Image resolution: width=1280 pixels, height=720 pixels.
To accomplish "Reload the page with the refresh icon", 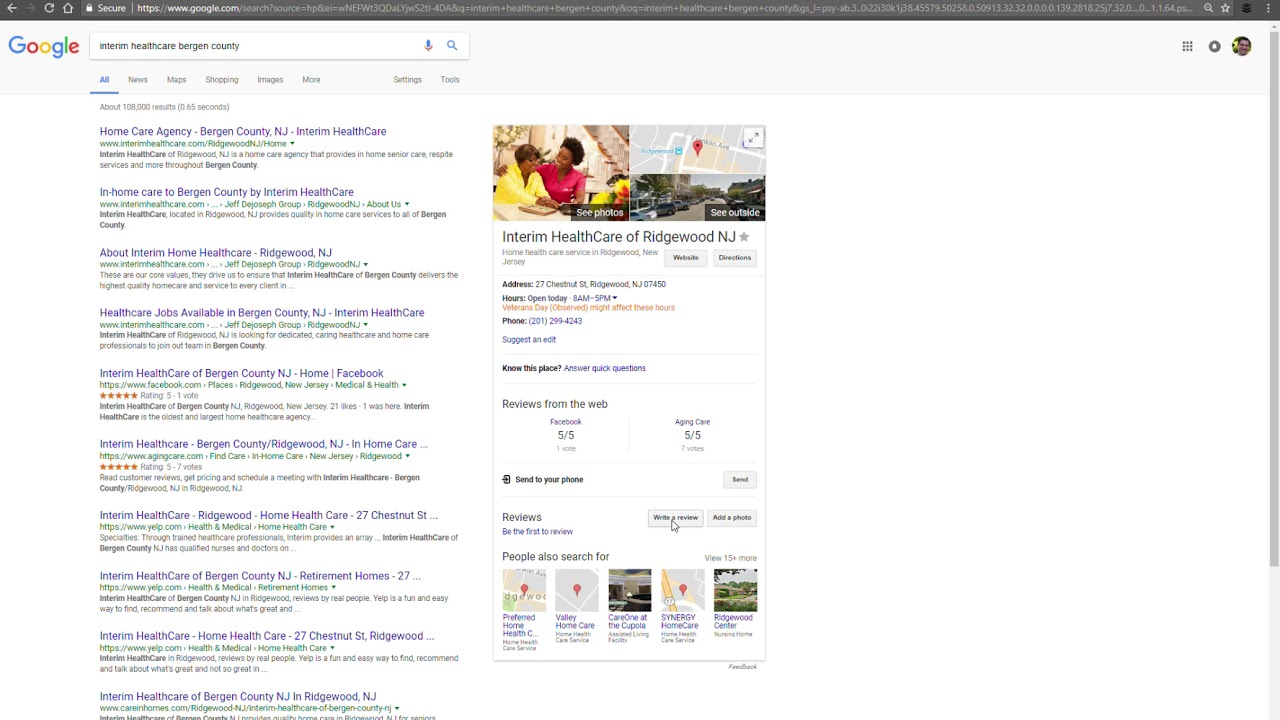I will 49,8.
